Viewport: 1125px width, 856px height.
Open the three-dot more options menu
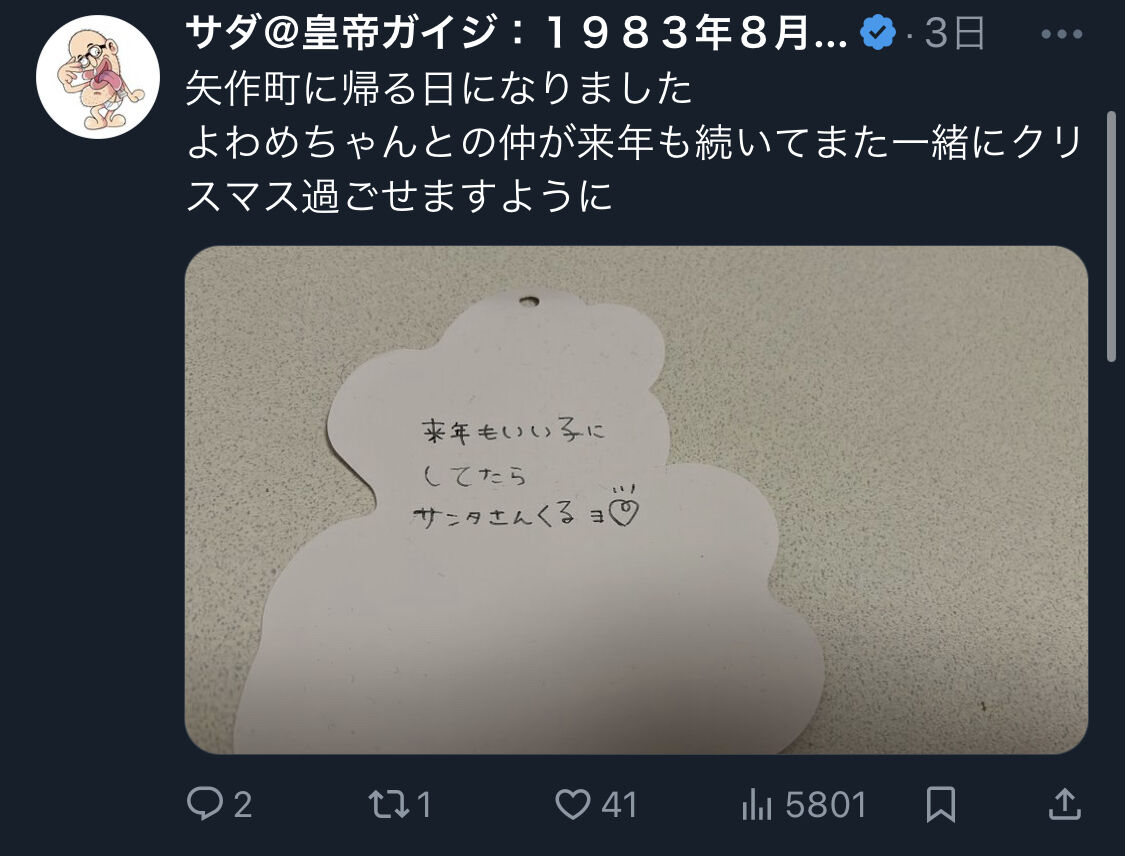pos(1061,34)
